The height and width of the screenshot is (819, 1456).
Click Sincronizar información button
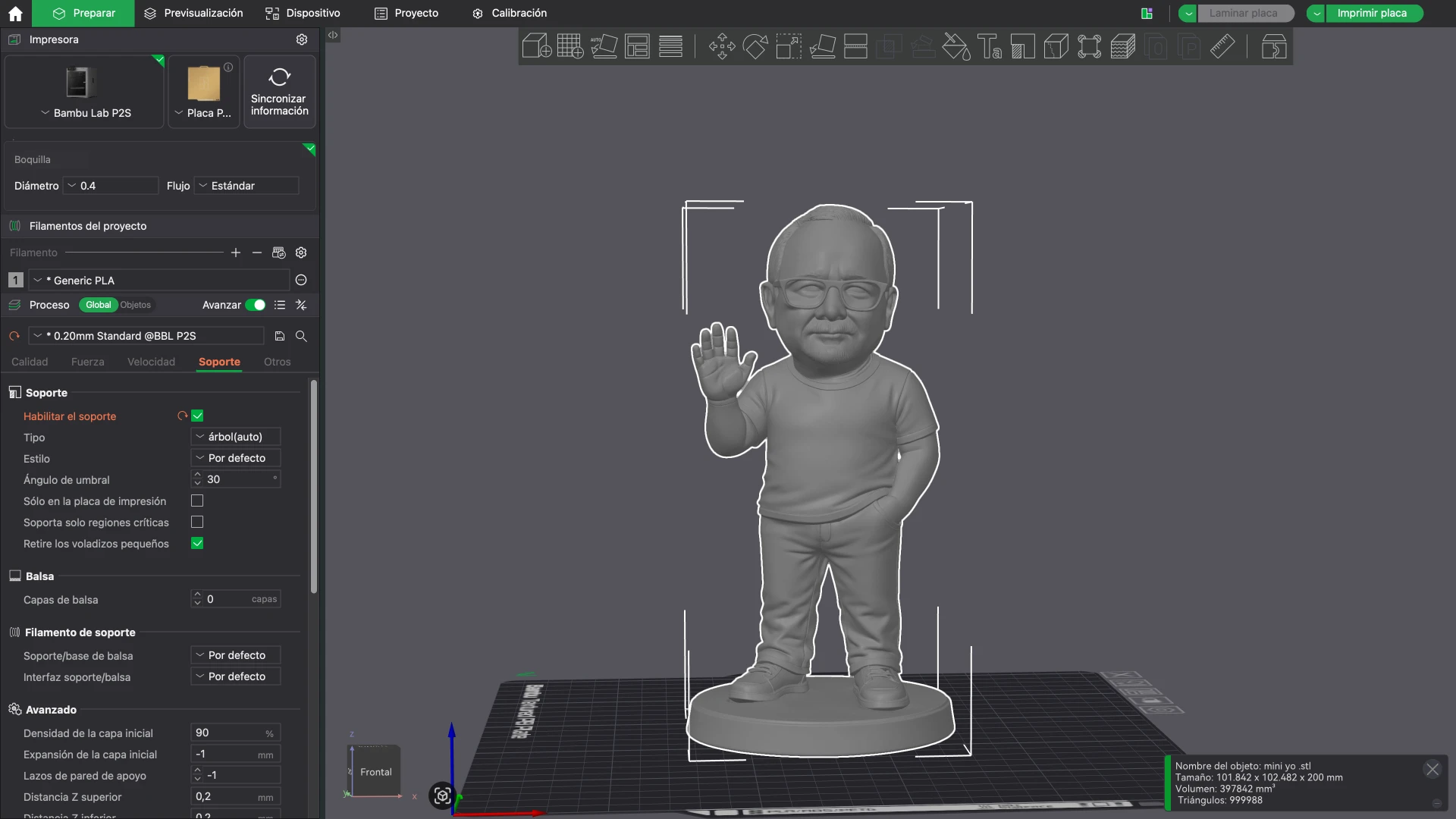[280, 91]
